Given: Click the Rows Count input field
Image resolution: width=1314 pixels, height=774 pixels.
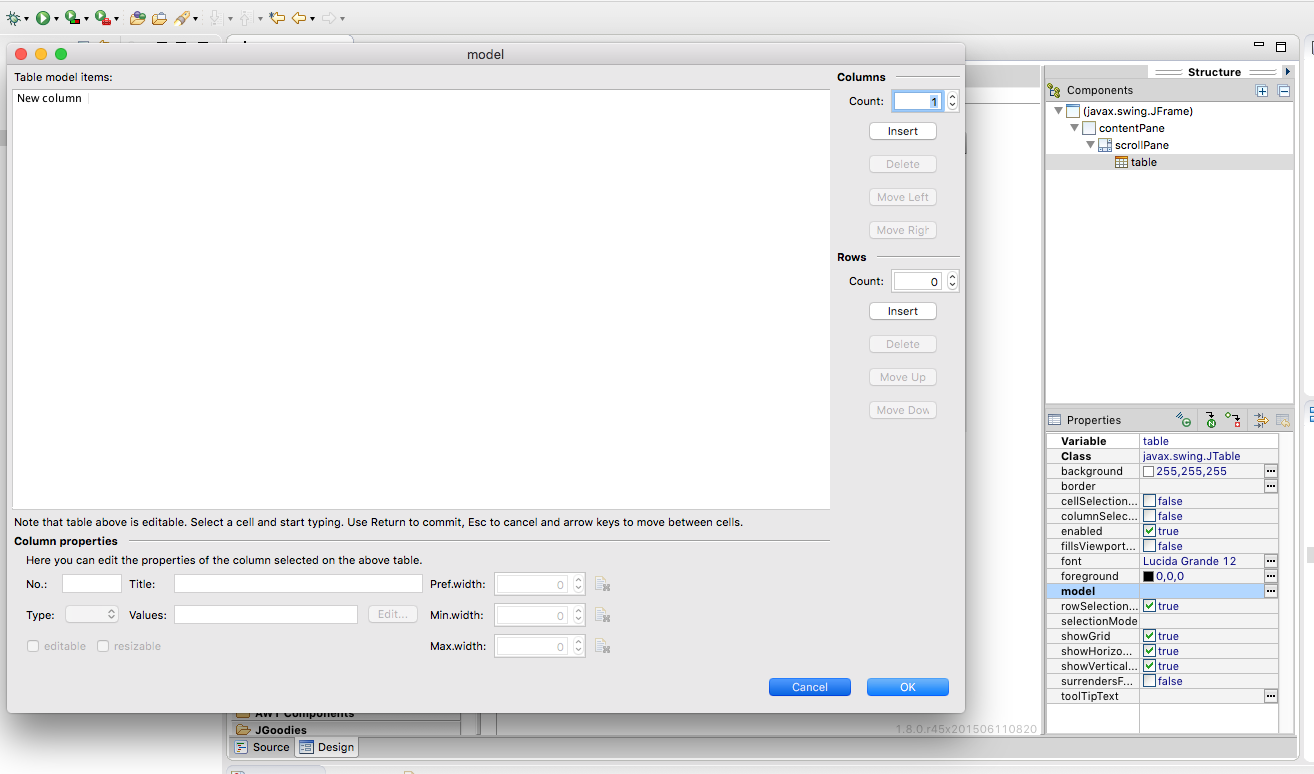Looking at the screenshot, I should pyautogui.click(x=918, y=281).
